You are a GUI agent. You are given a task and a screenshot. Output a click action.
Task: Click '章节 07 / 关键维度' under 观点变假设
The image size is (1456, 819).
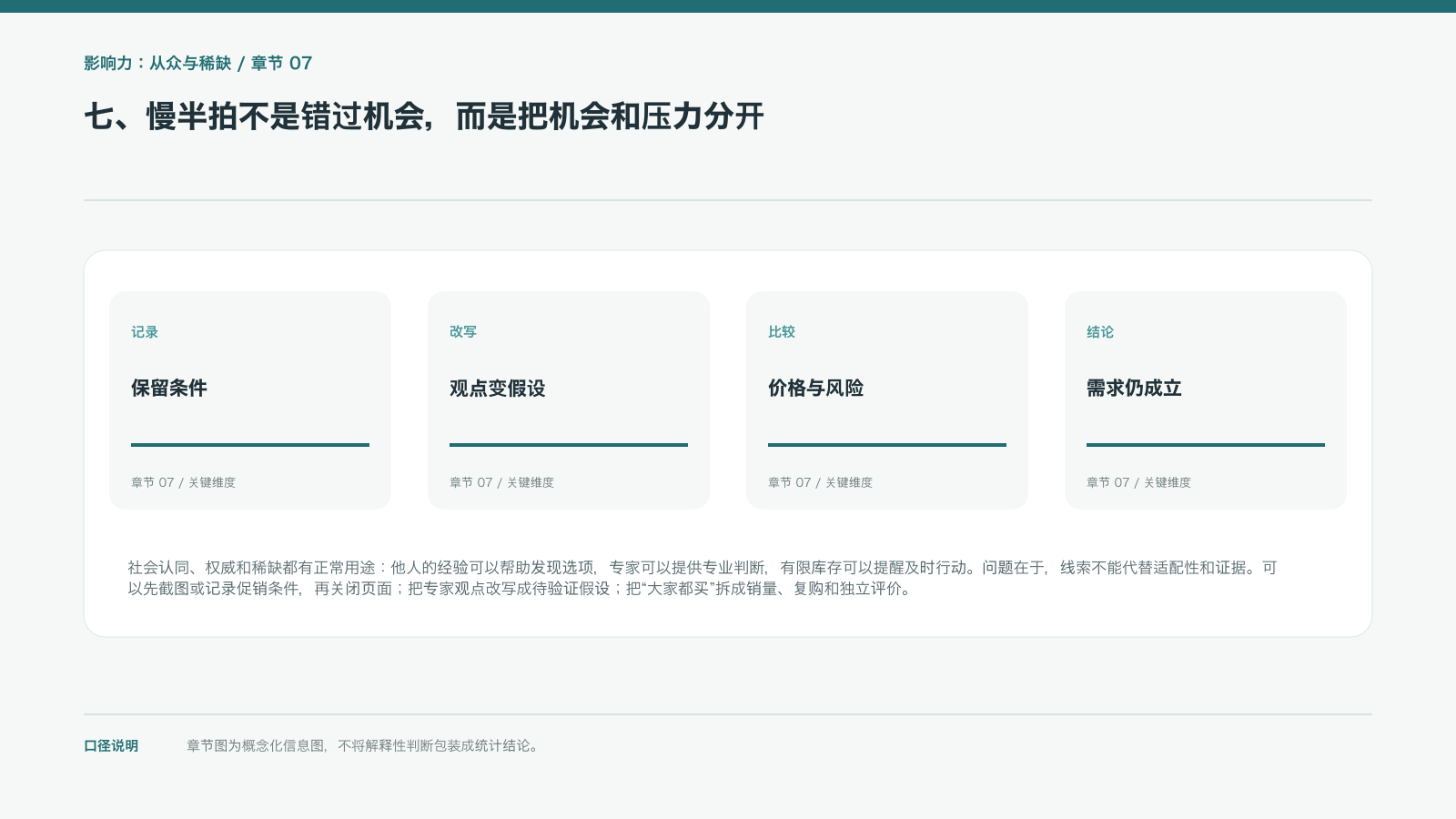(x=501, y=482)
